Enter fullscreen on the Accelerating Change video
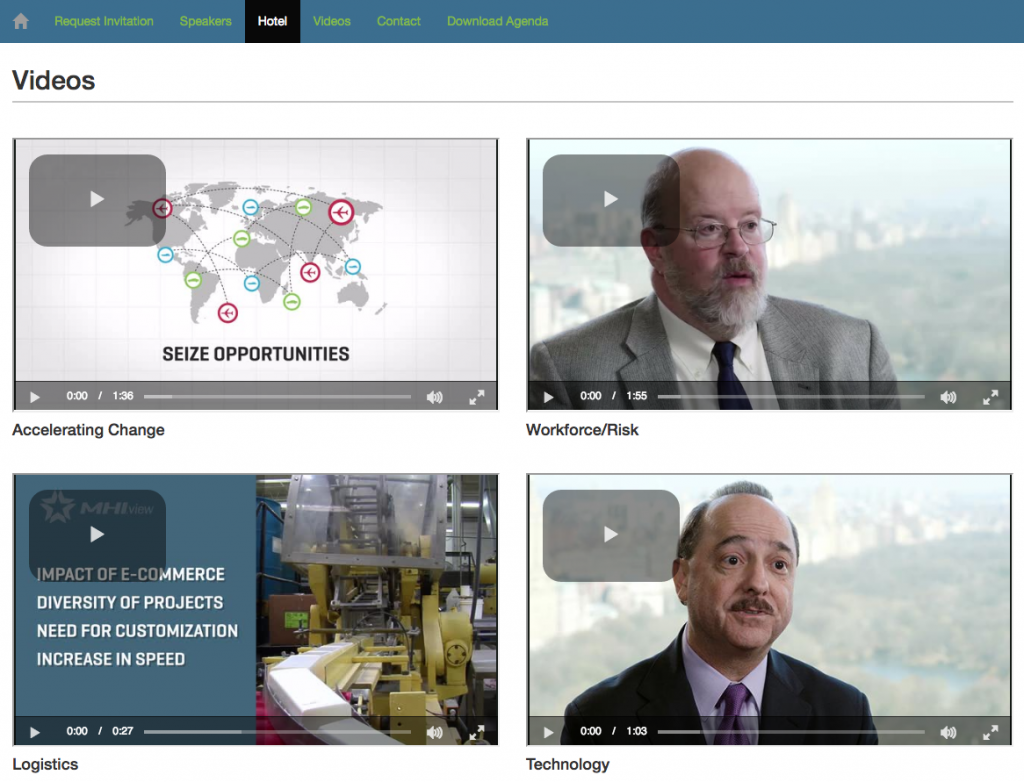1024x782 pixels. (x=478, y=397)
